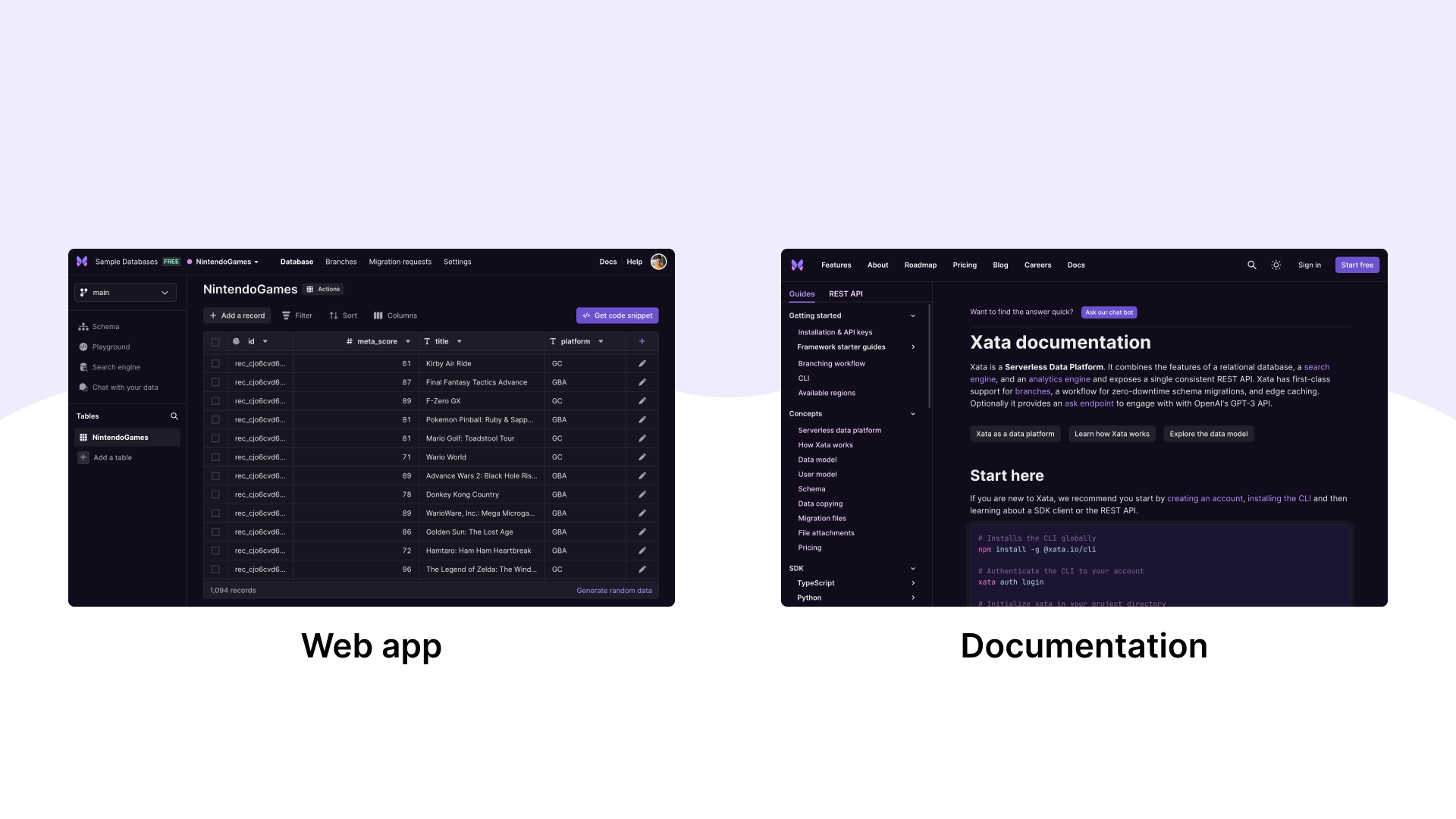Click Generate random data link
This screenshot has width=1456, height=819.
(x=614, y=590)
